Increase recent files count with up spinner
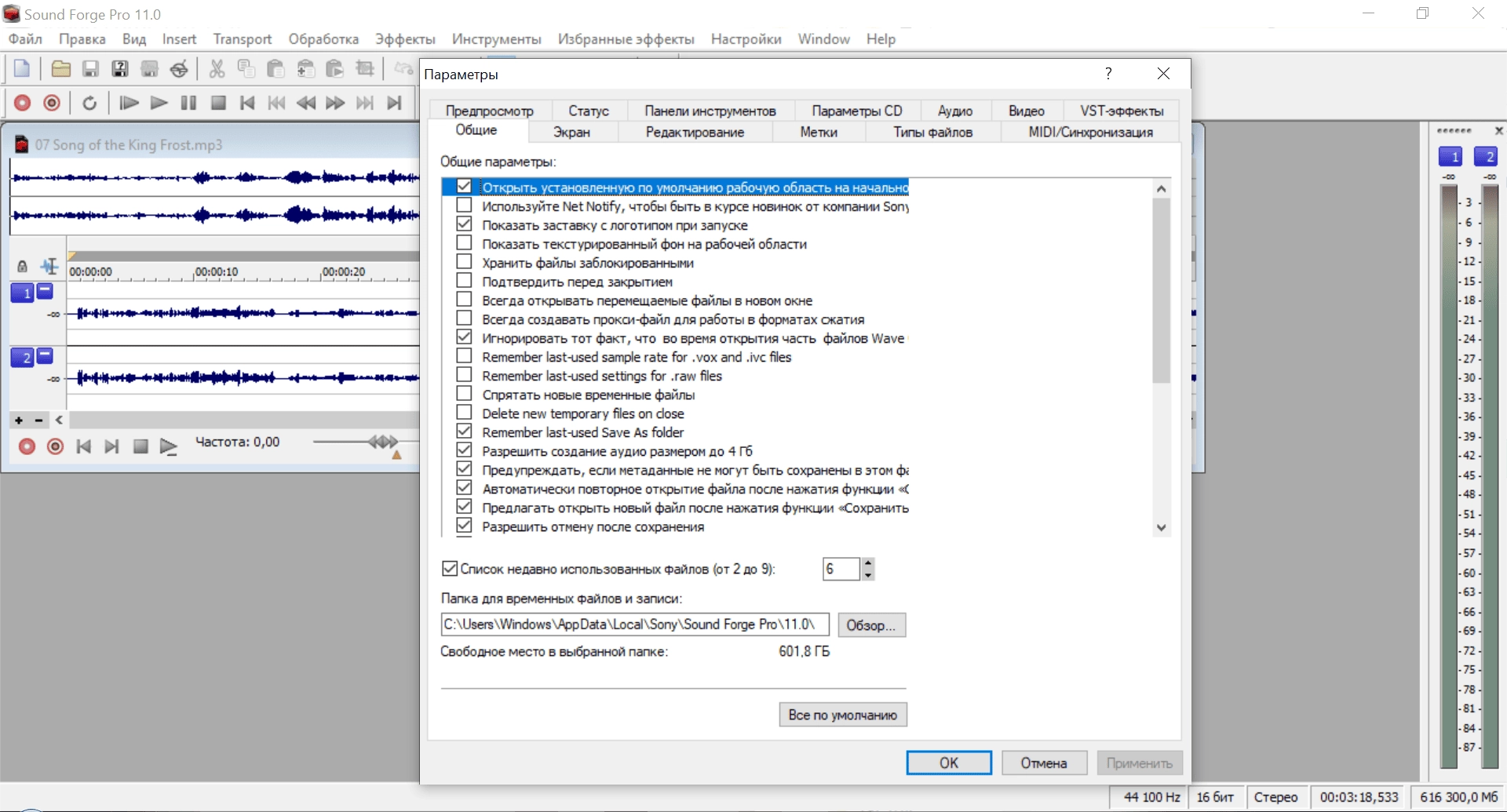The height and width of the screenshot is (812, 1507). click(867, 563)
